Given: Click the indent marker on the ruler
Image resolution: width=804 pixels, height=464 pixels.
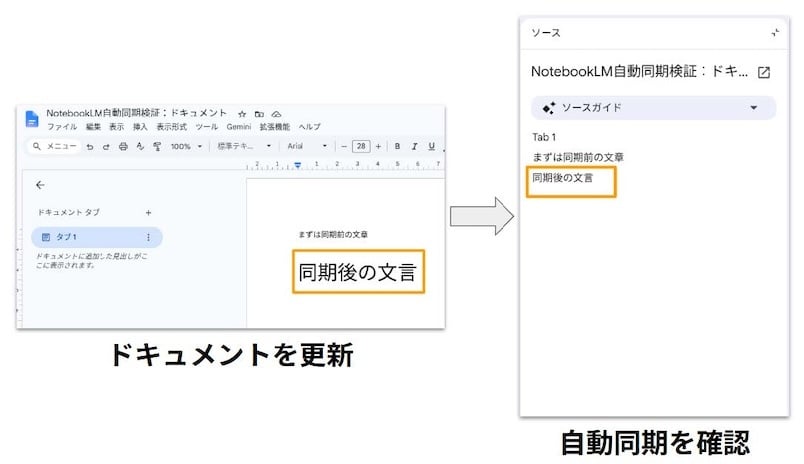Looking at the screenshot, I should 297,165.
